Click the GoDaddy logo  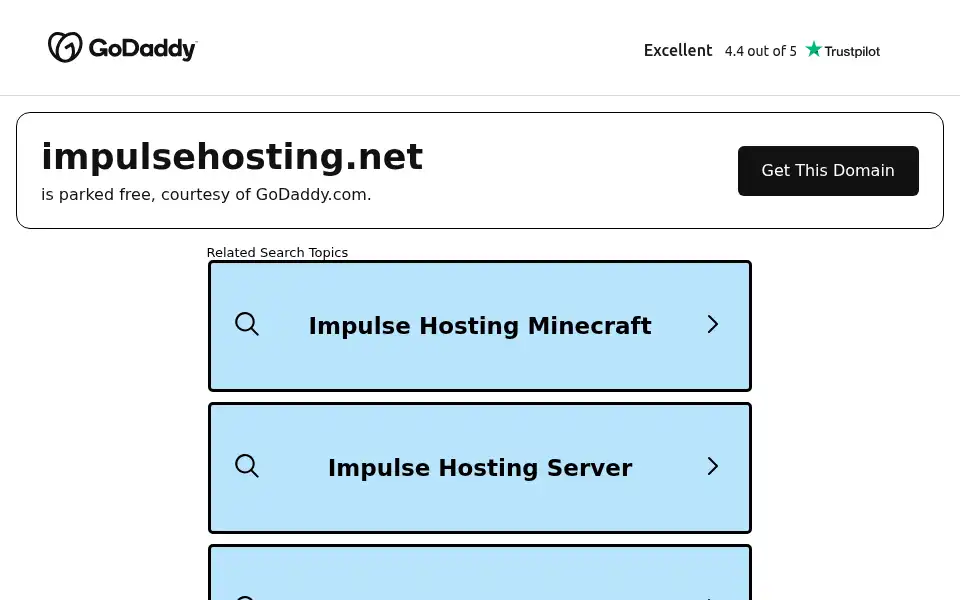(x=122, y=47)
